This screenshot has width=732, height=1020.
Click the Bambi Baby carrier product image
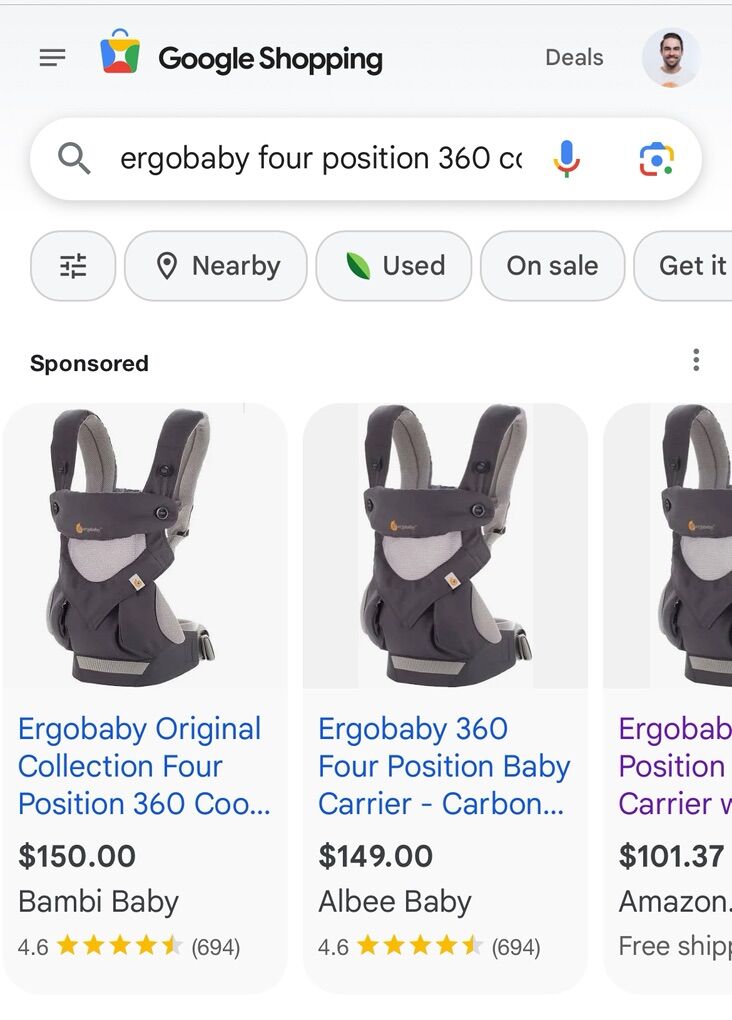tap(145, 546)
